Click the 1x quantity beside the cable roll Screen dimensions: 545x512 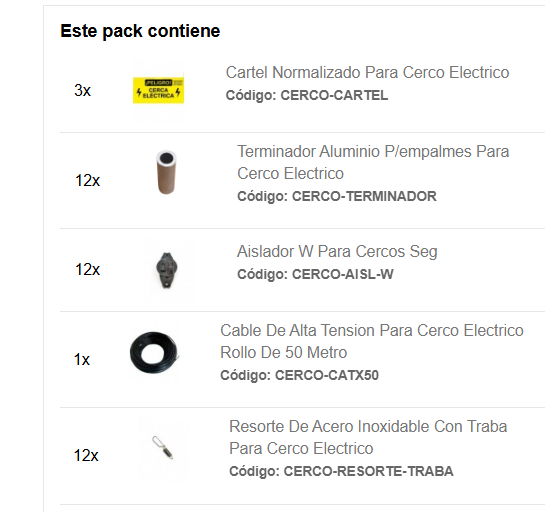coord(82,359)
